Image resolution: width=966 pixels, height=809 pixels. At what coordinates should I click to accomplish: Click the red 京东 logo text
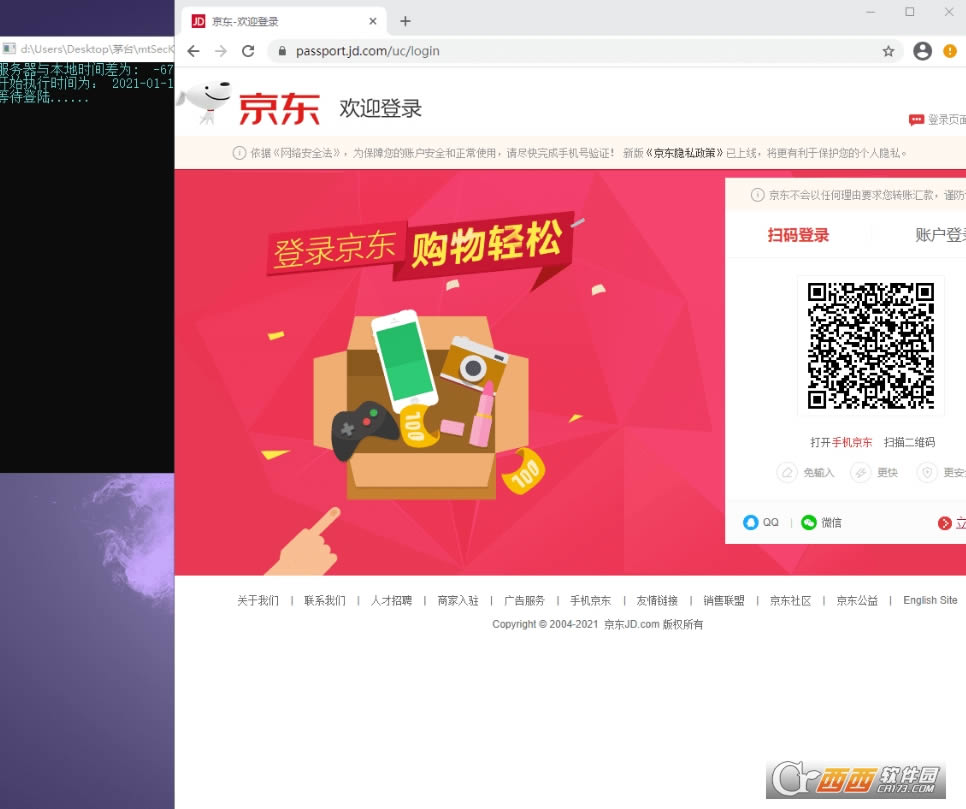(x=278, y=109)
